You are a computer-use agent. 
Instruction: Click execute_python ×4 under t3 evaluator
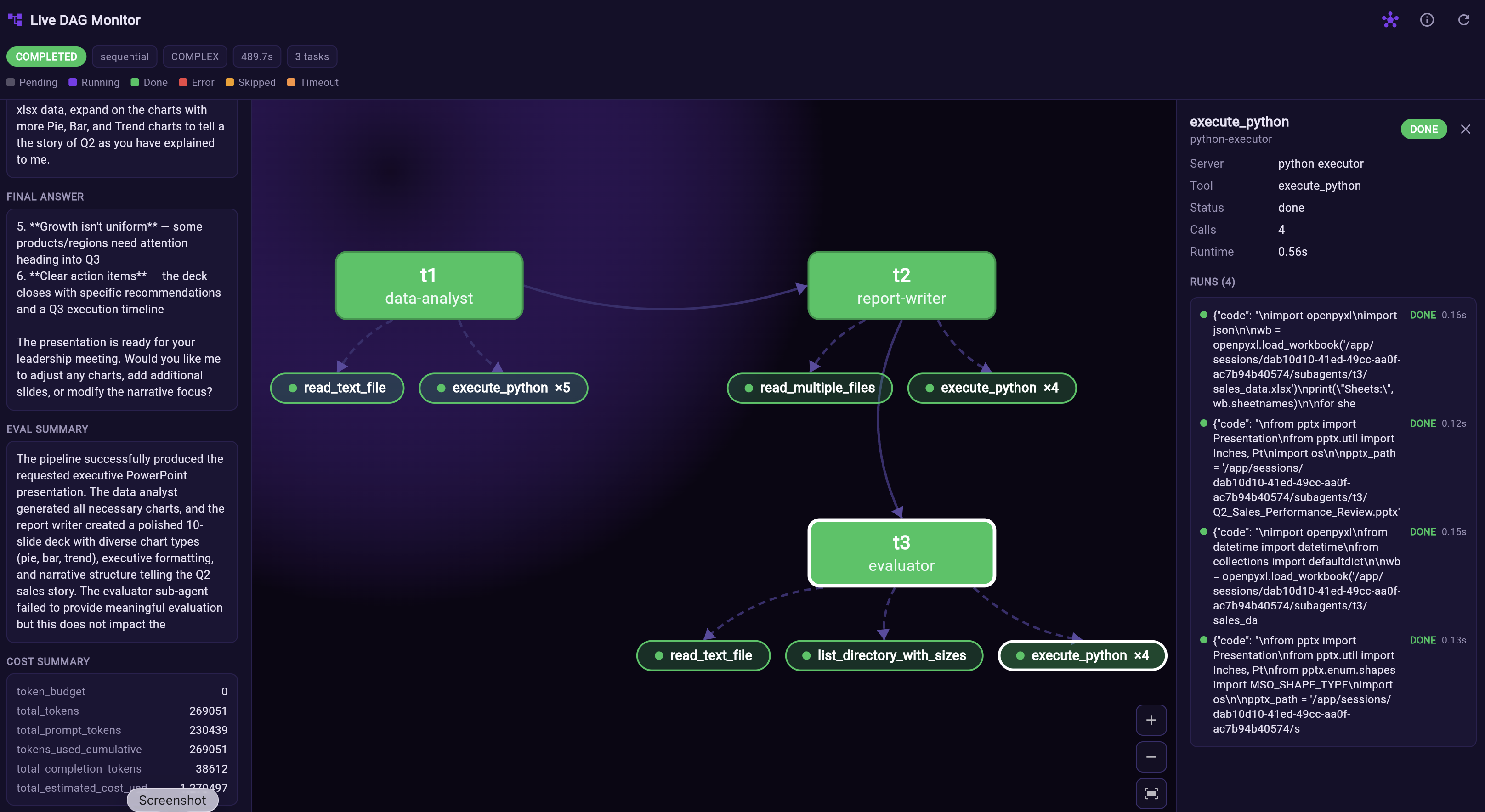coord(1082,655)
